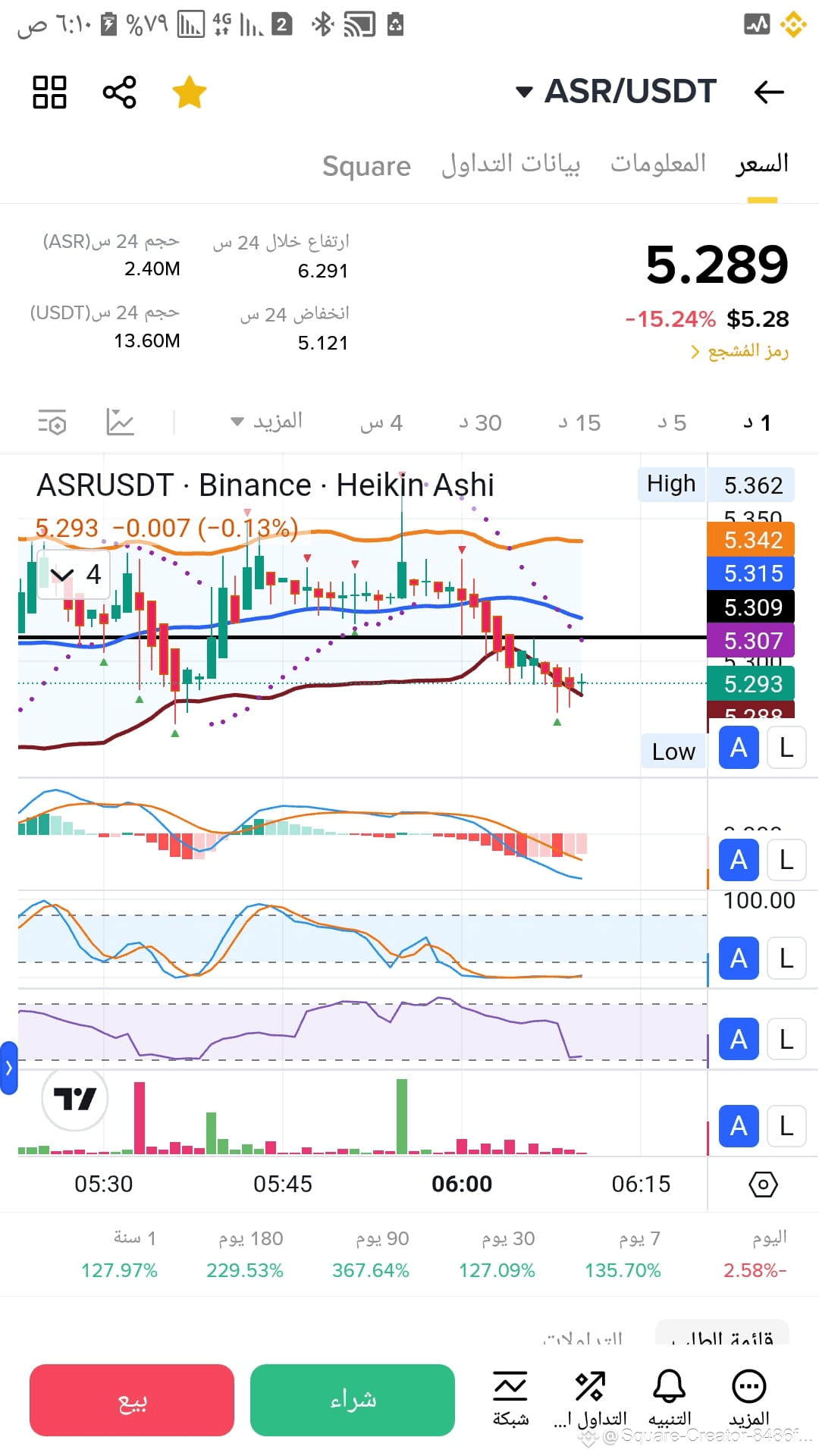Tap the Low label on the chart
Viewport: 819px width, 1456px height.
coord(673,752)
